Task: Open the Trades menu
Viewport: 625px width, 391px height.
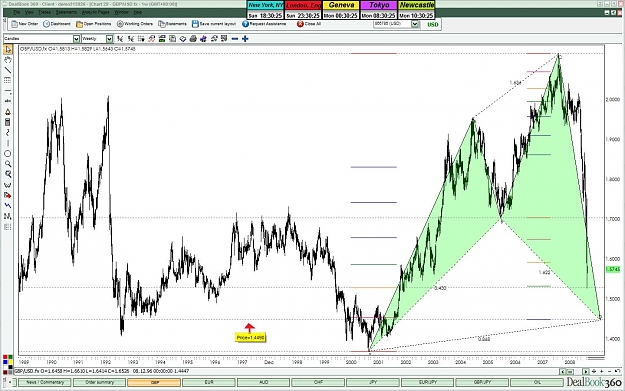Action: click(44, 12)
